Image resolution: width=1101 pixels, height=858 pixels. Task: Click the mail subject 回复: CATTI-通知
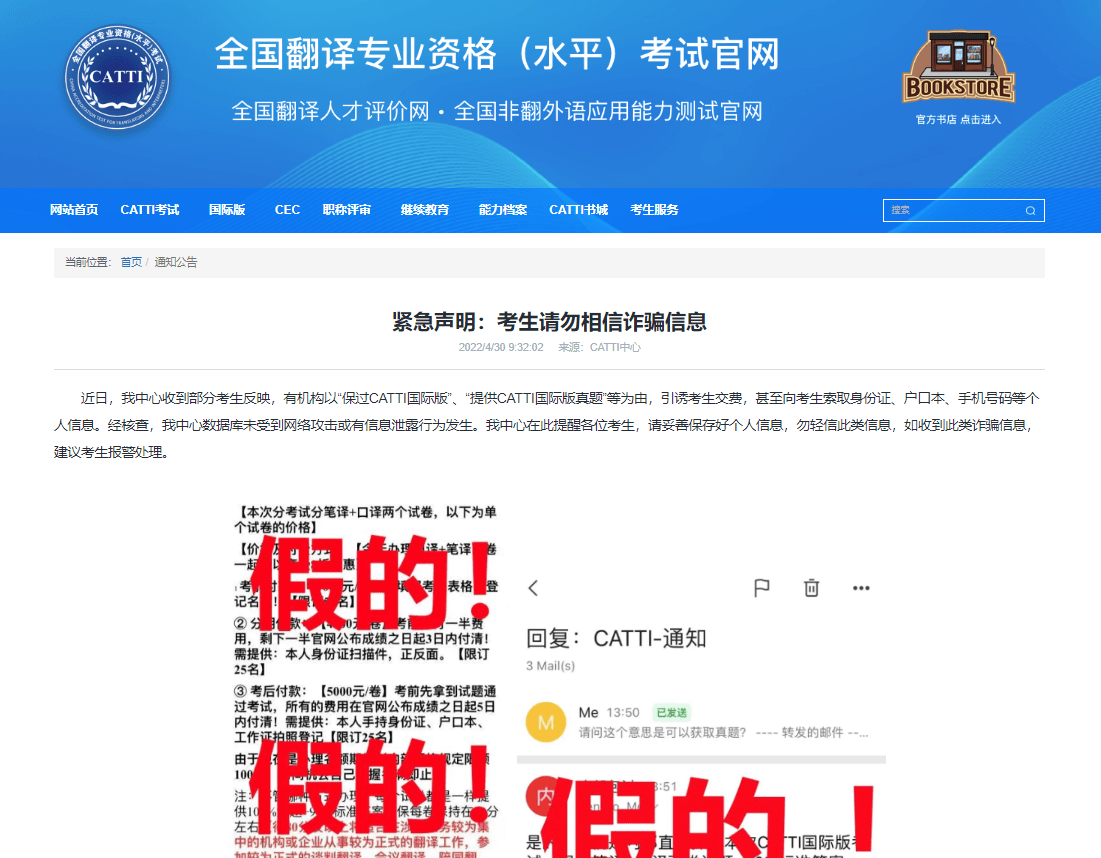click(x=617, y=638)
